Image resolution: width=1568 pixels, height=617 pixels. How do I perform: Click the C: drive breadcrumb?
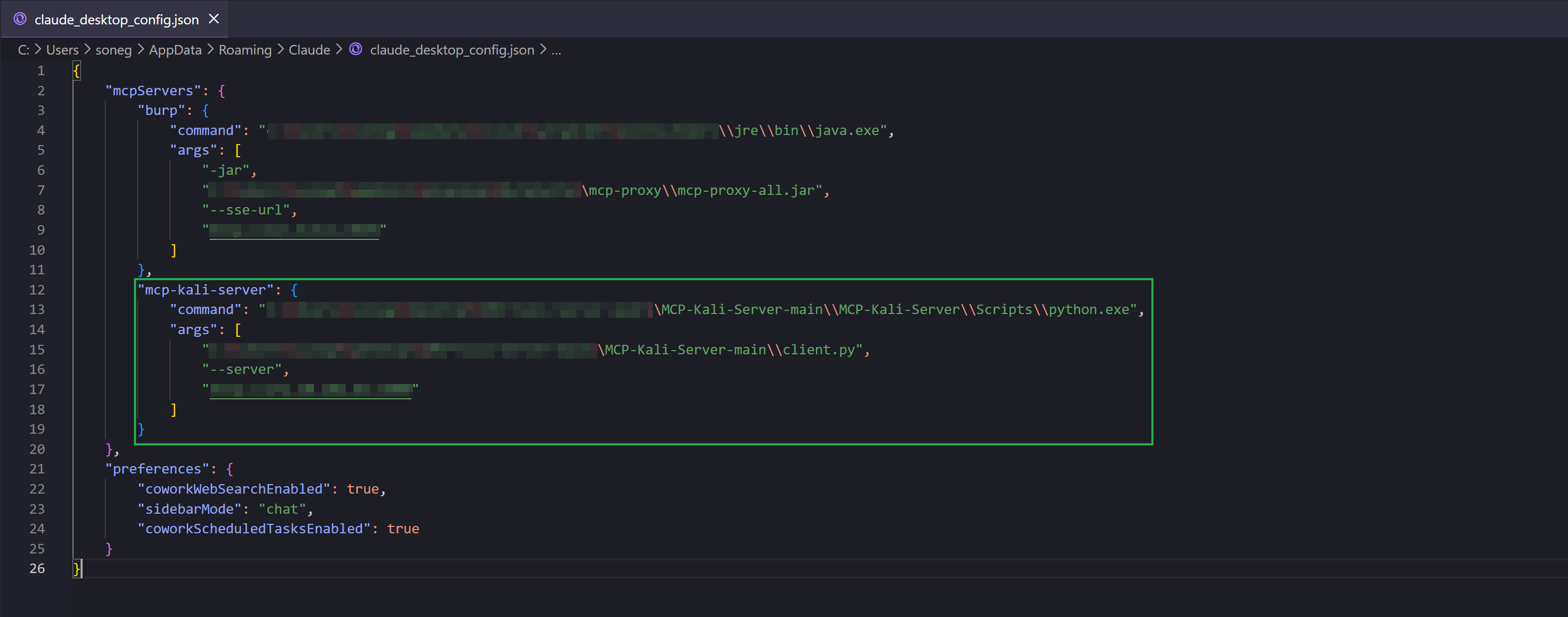[23, 50]
